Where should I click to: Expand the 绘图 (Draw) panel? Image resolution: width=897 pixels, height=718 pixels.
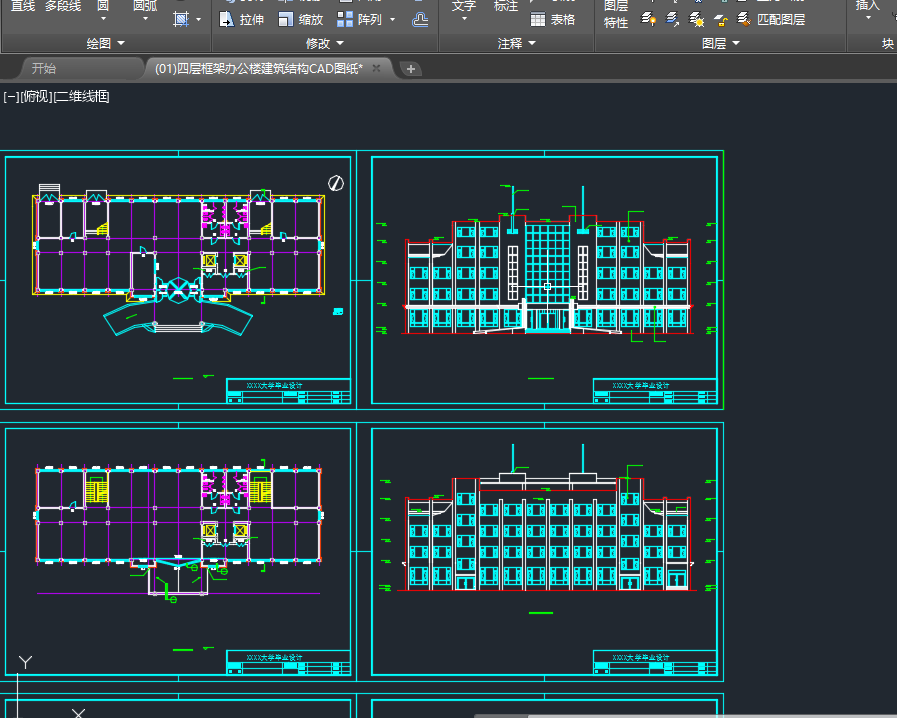point(106,43)
